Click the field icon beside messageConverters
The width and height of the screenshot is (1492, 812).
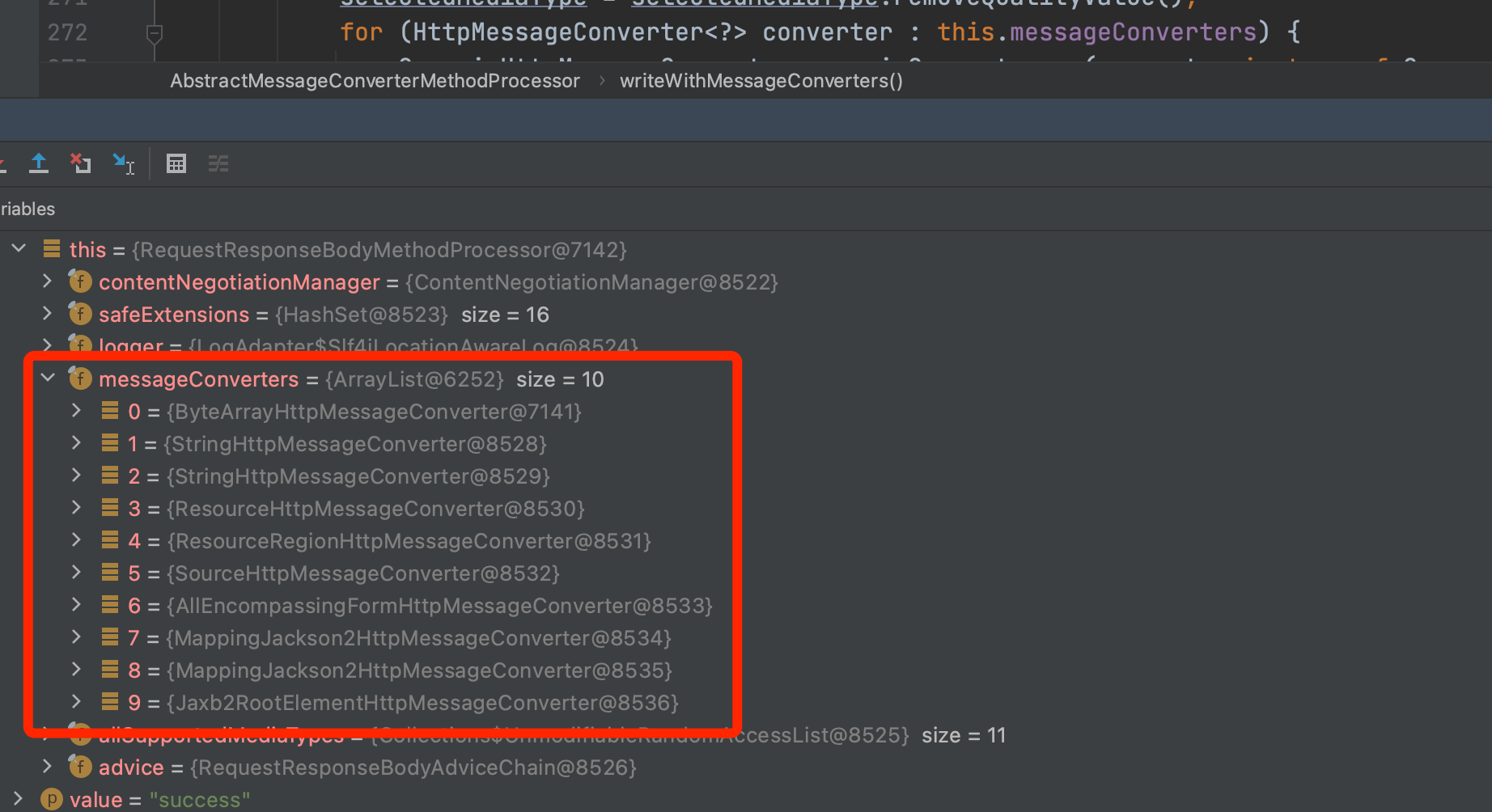point(80,379)
